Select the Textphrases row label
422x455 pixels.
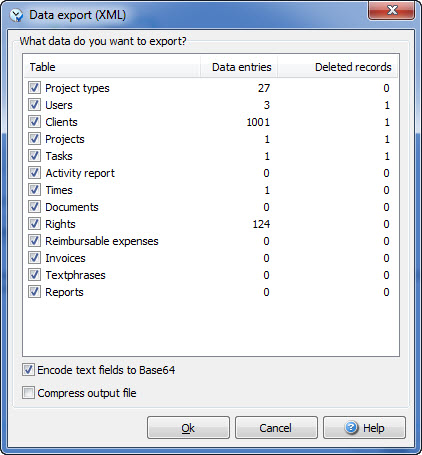click(75, 275)
